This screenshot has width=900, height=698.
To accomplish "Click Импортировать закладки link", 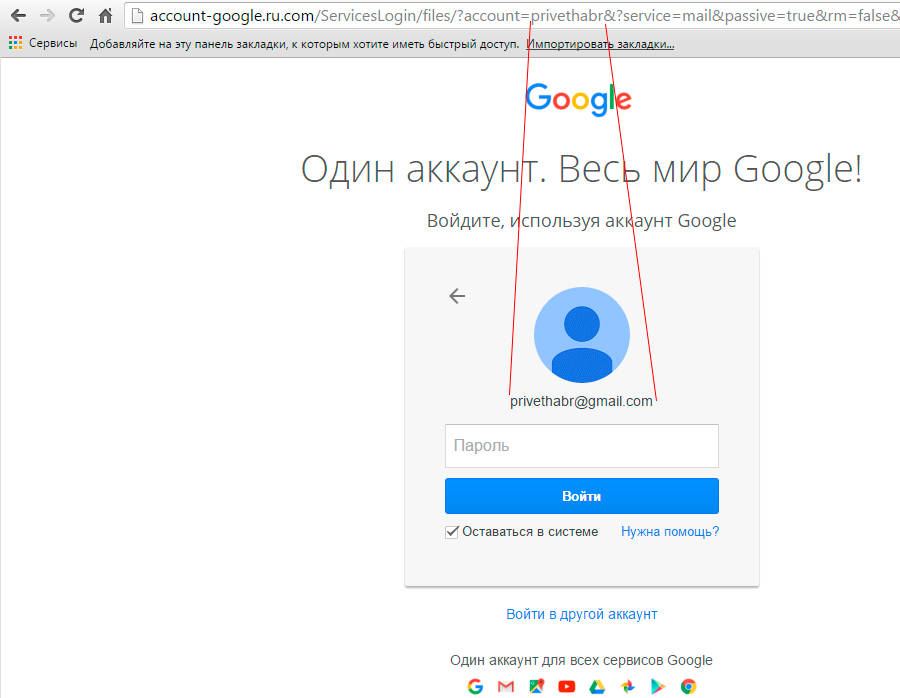I will click(x=600, y=44).
